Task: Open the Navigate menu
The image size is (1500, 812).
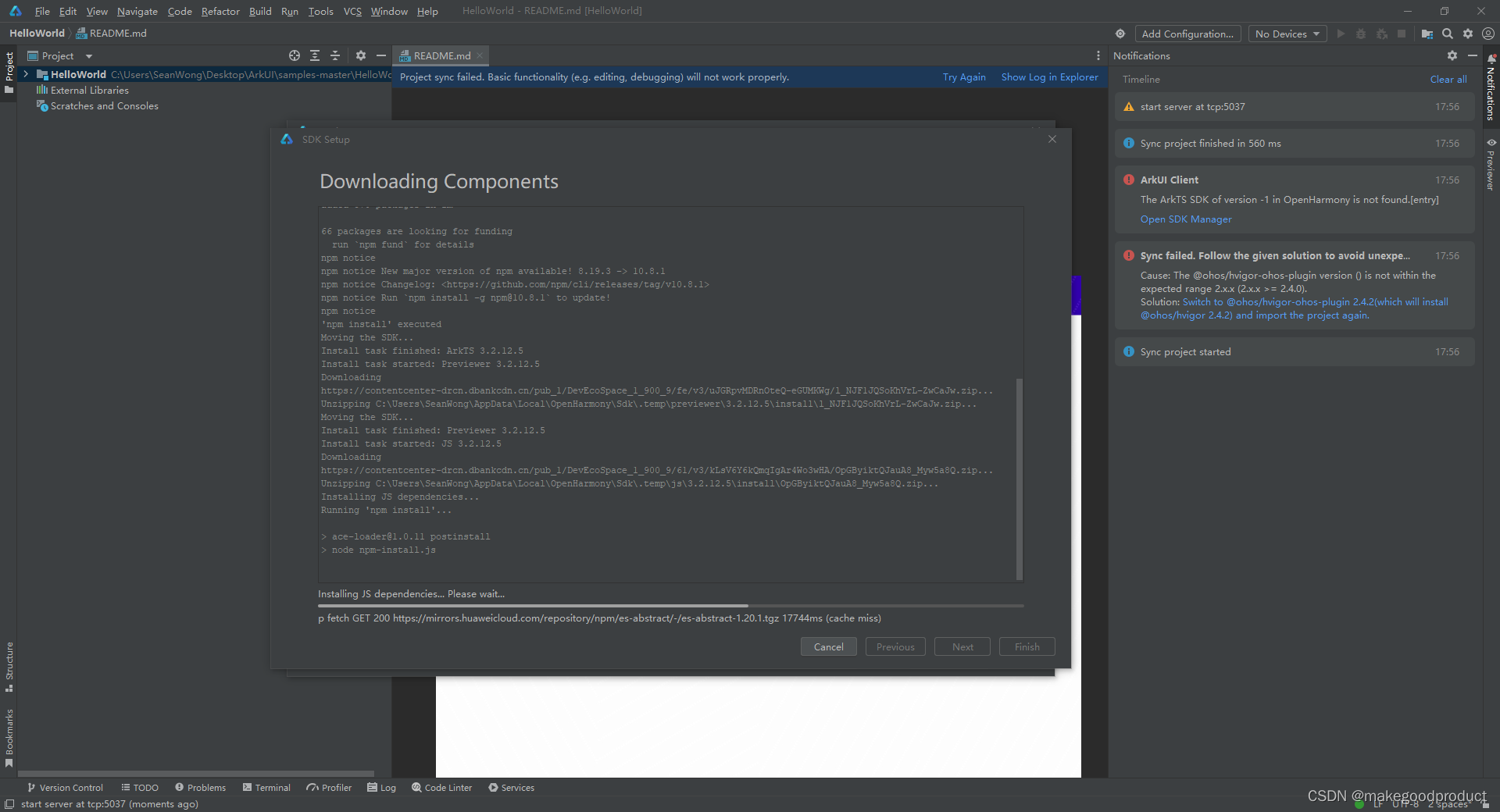Action: tap(137, 11)
